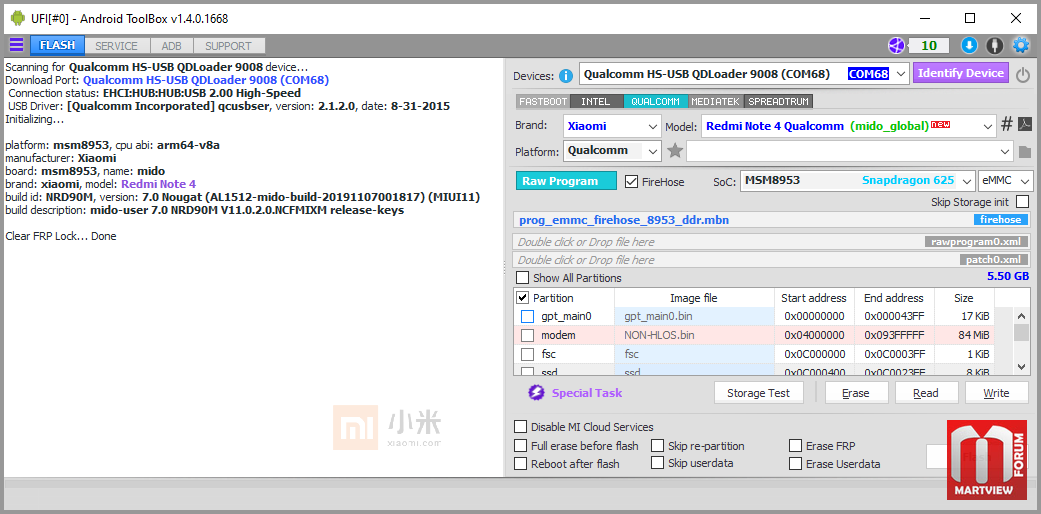The height and width of the screenshot is (514, 1041).
Task: Check the fsc partition checkbox
Action: (527, 354)
